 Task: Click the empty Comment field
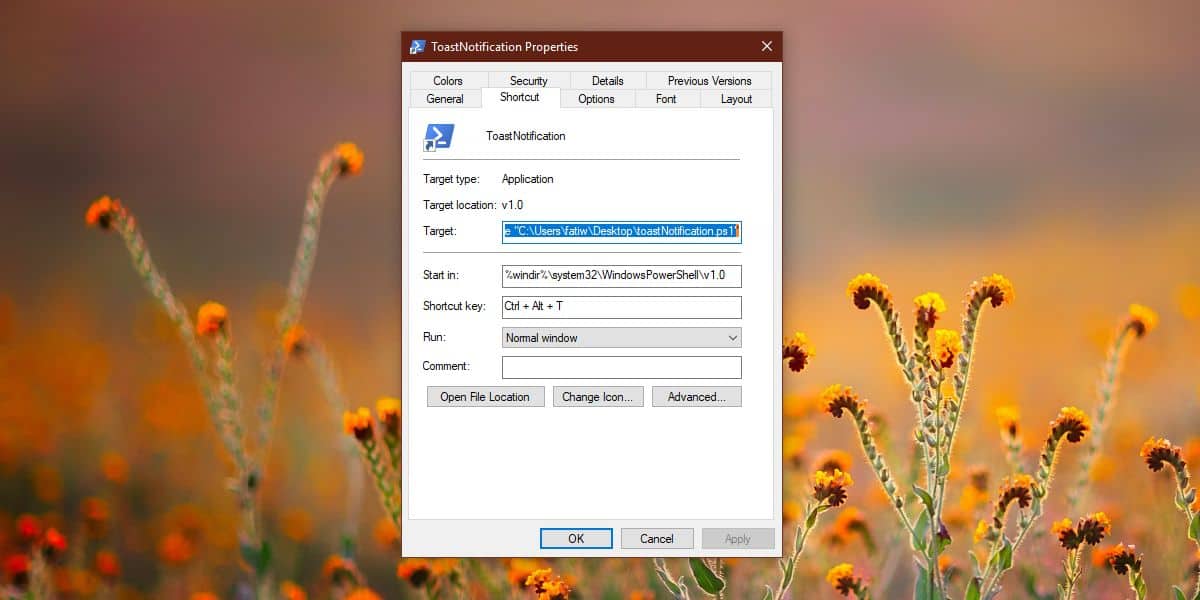(622, 367)
